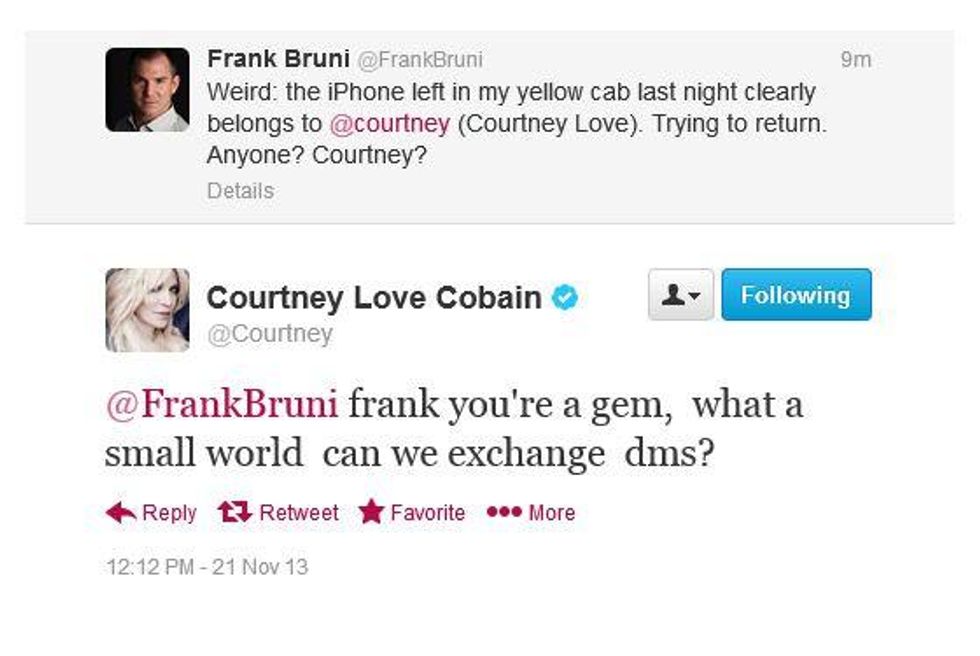Toggle the Following button
Image resolution: width=980 pixels, height=656 pixels.
[796, 295]
